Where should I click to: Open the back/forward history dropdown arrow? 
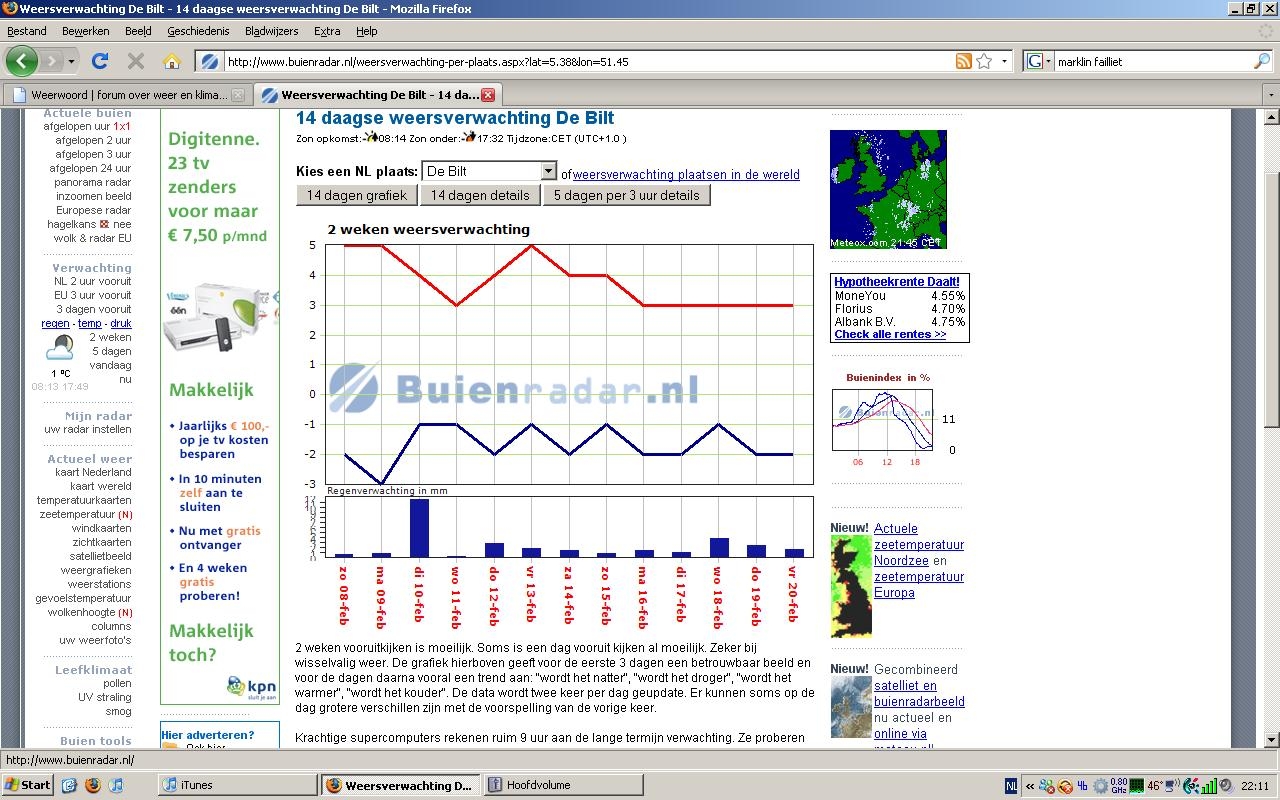pyautogui.click(x=71, y=61)
